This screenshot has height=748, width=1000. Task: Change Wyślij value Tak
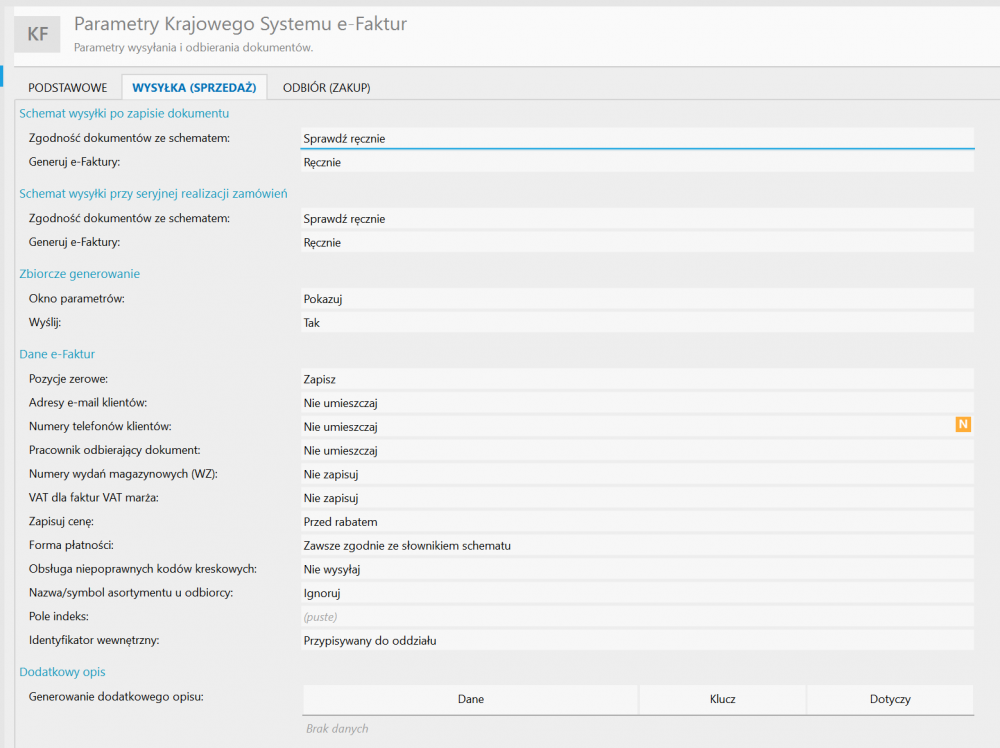coord(637,323)
